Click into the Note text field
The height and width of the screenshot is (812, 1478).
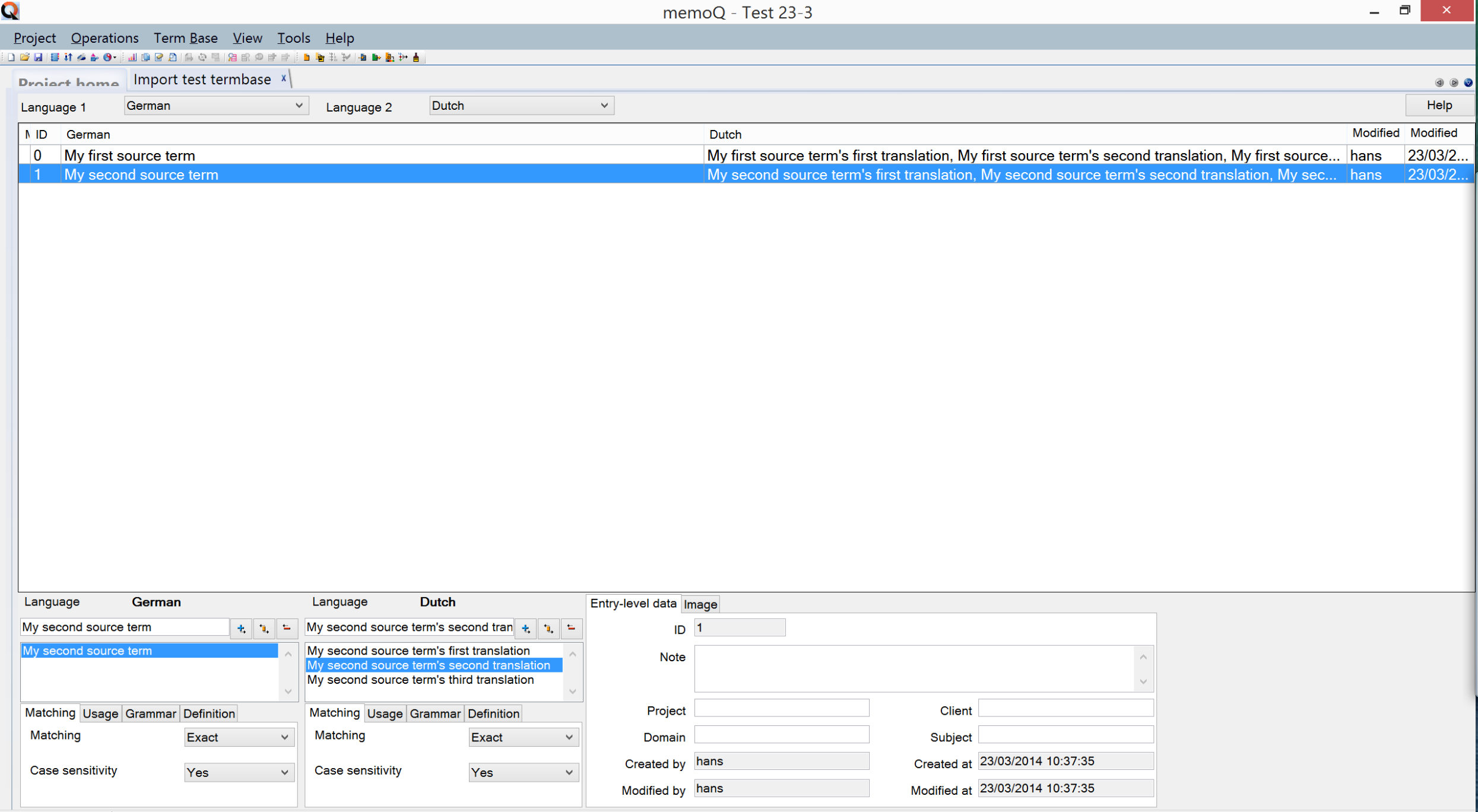[x=914, y=668]
